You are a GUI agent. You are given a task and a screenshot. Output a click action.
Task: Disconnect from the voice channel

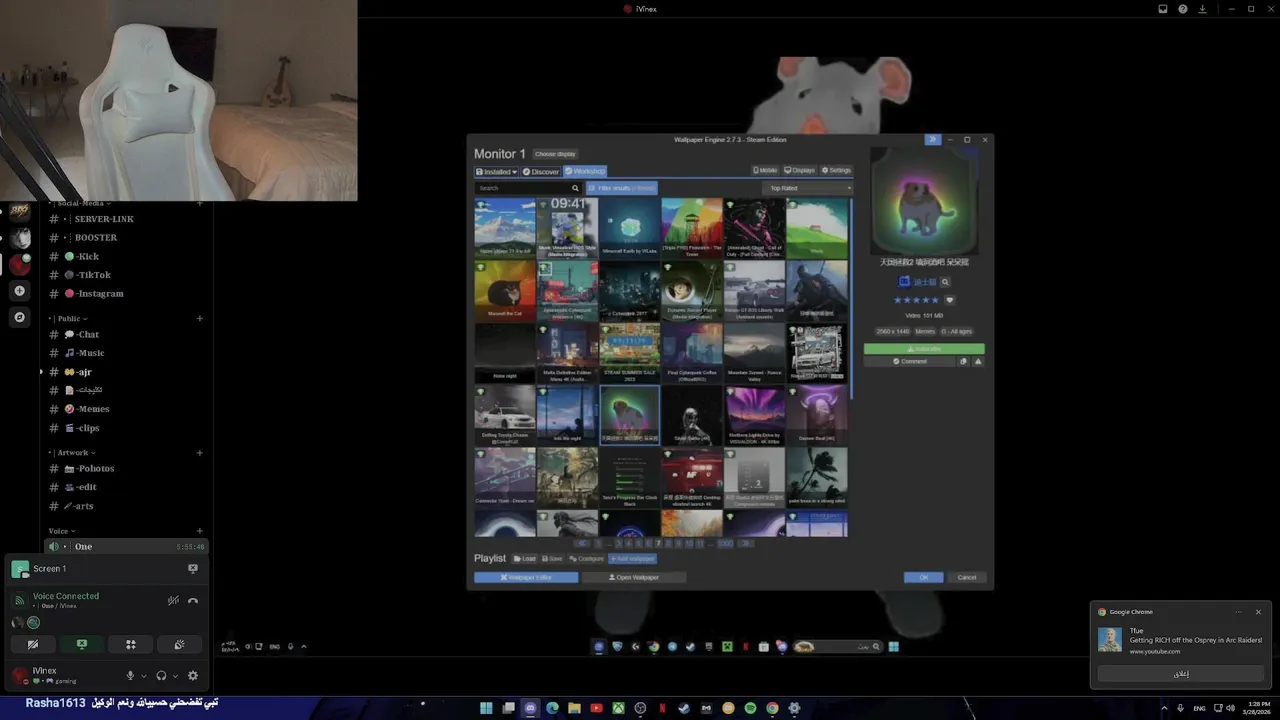[x=193, y=600]
